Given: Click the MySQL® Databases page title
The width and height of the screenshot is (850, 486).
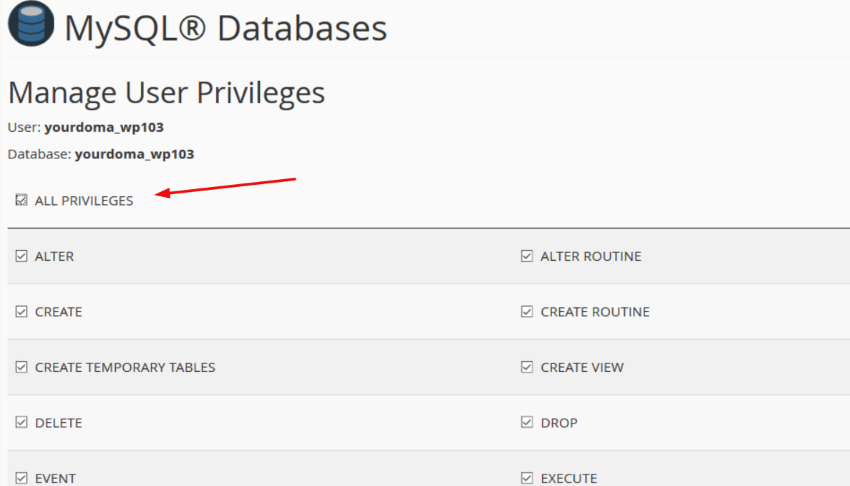Looking at the screenshot, I should point(225,28).
